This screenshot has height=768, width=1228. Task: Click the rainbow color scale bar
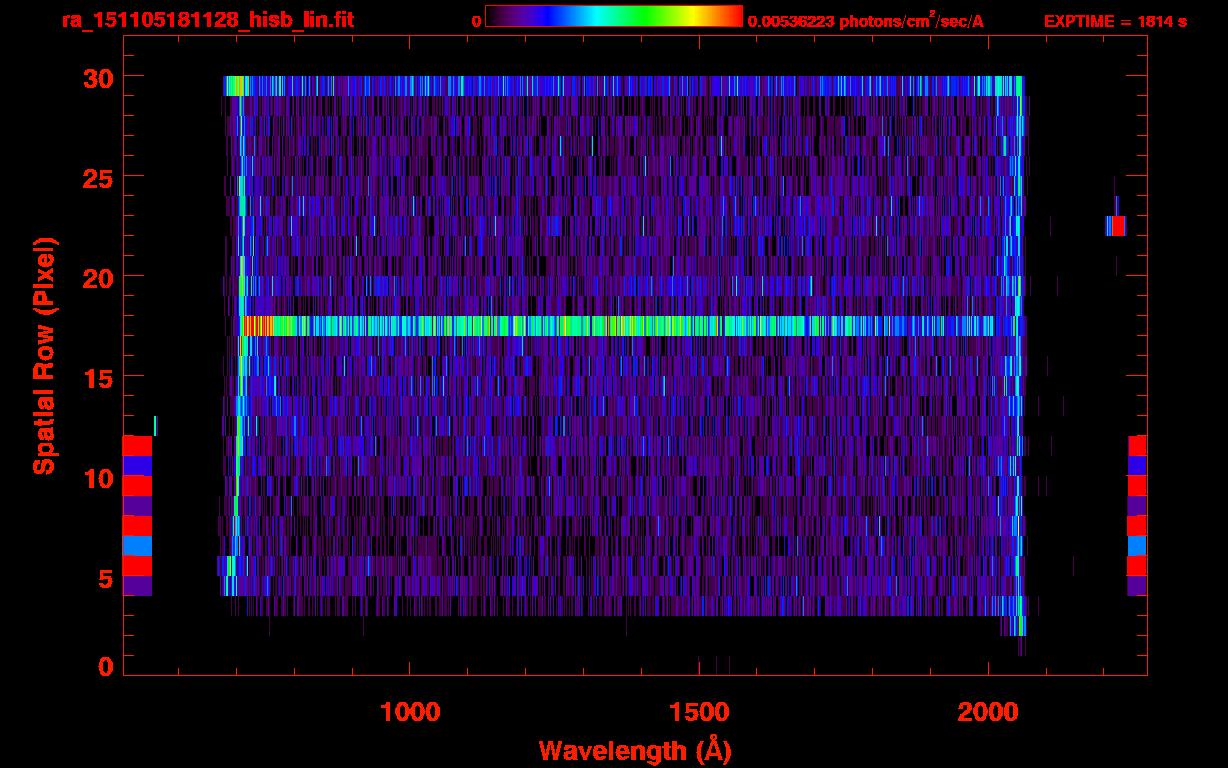pyautogui.click(x=613, y=17)
